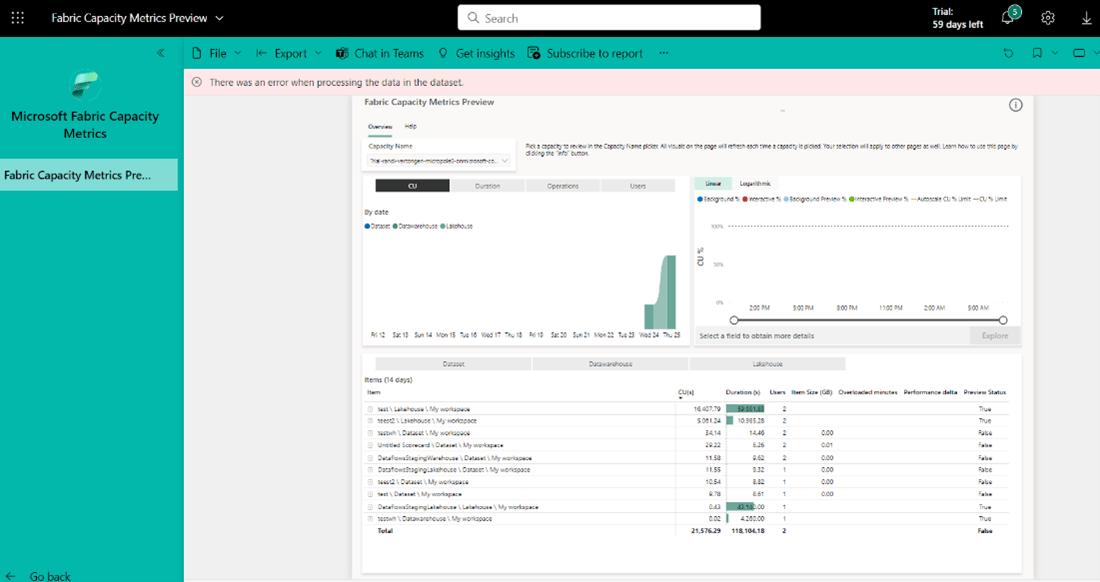The width and height of the screenshot is (1100, 582).
Task: Open the File menu
Action: (x=216, y=53)
